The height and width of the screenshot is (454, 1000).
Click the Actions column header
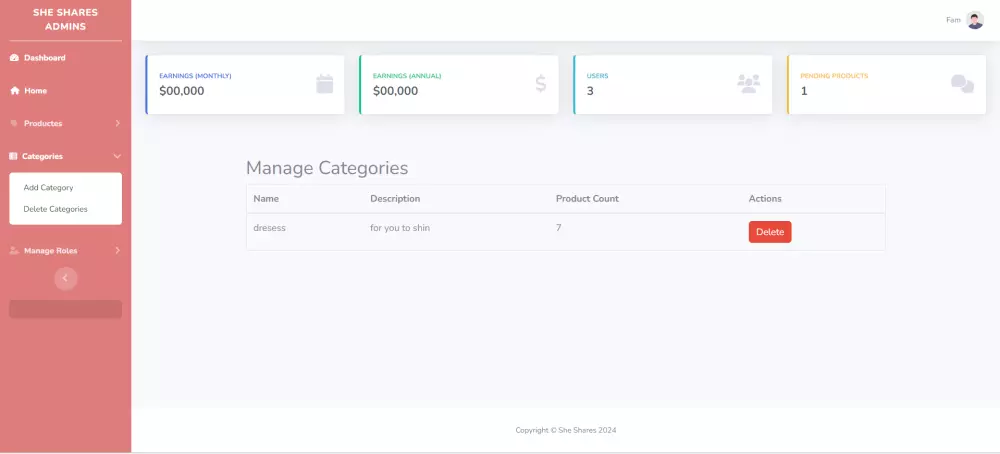pyautogui.click(x=765, y=198)
